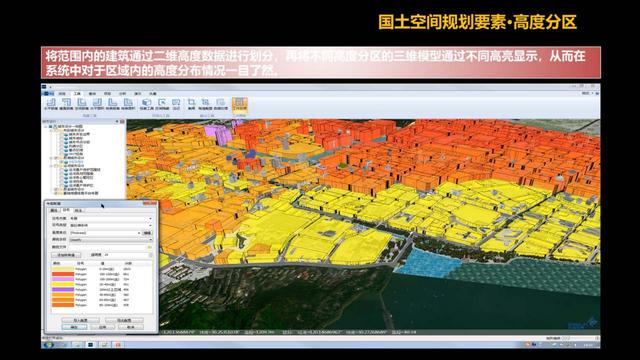The height and width of the screenshot is (360, 640).
Task: Open the application menu button left of ribbon tabs
Action: [48, 93]
